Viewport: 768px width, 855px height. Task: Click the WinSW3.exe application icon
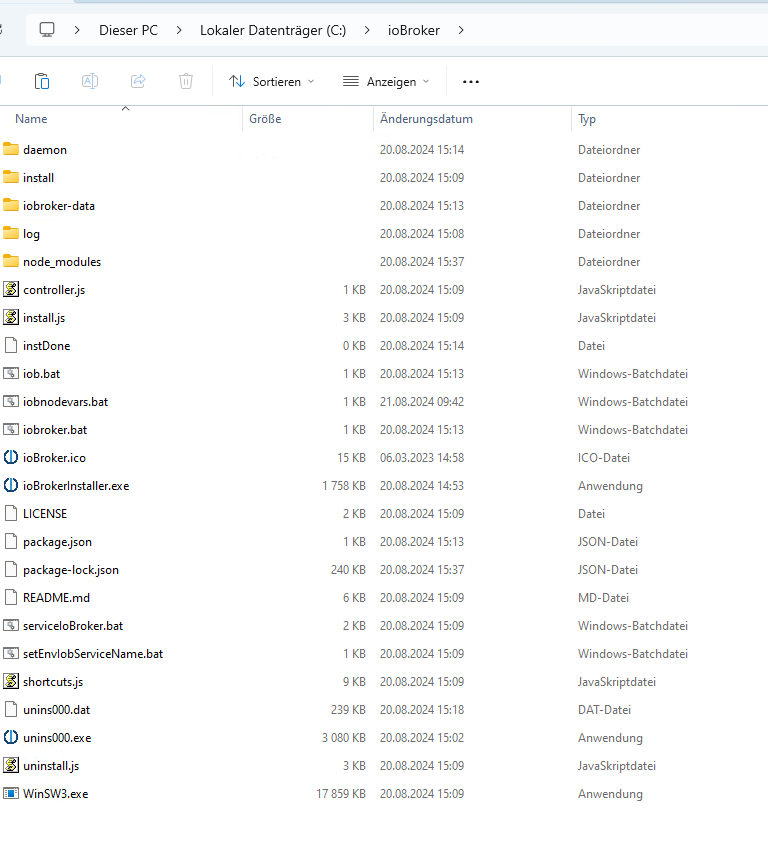click(x=11, y=793)
